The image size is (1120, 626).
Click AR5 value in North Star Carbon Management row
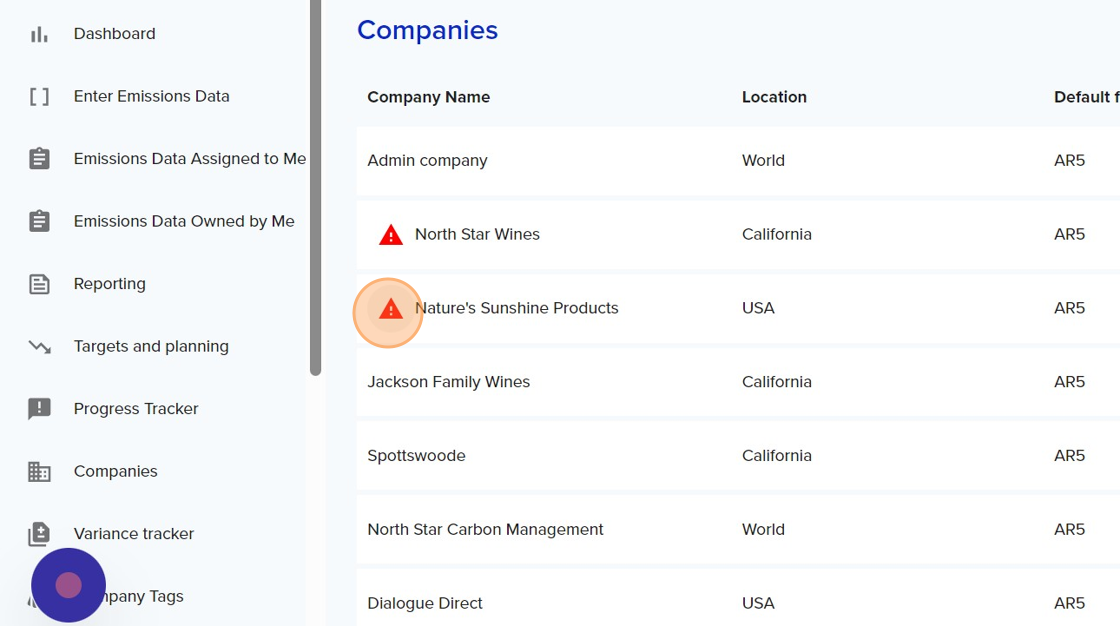(x=1069, y=530)
